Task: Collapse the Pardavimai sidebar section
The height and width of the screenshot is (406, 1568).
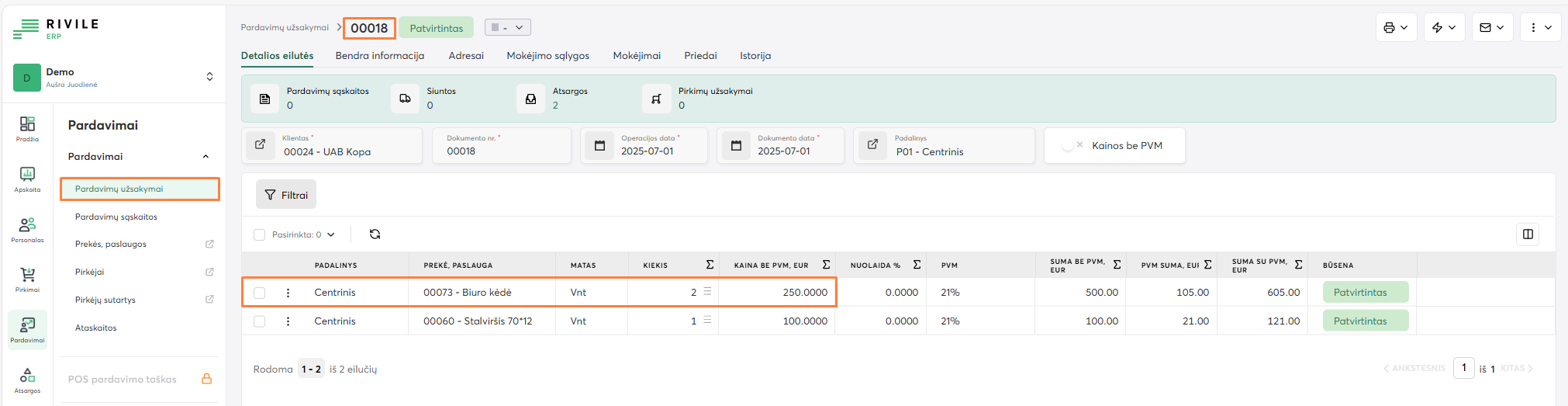Action: click(205, 157)
